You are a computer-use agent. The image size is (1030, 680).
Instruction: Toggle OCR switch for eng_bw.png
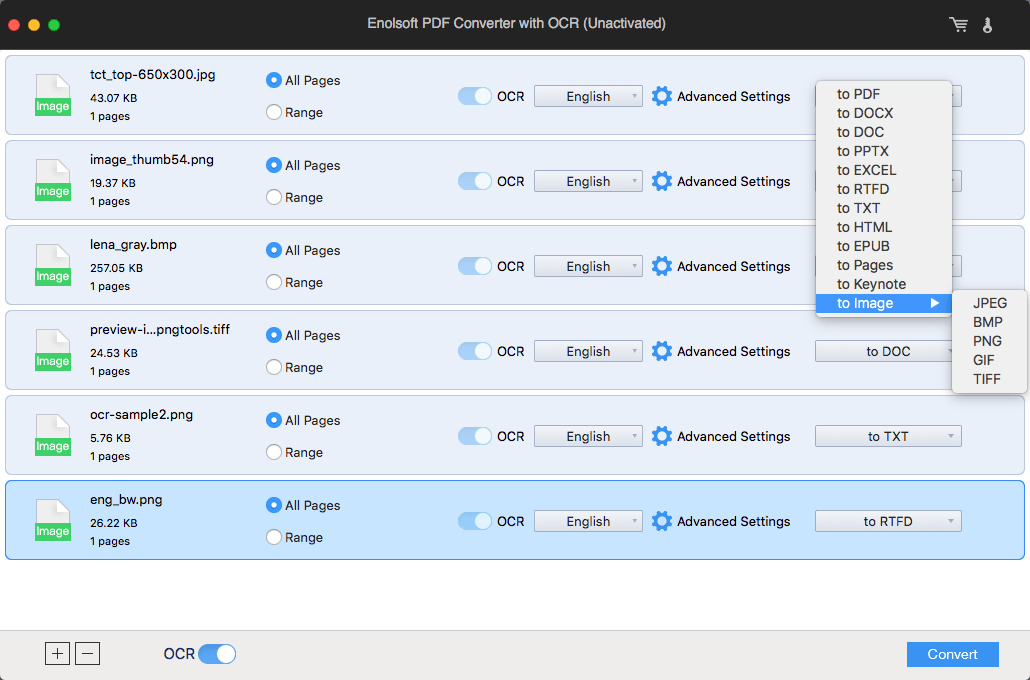[x=474, y=521]
